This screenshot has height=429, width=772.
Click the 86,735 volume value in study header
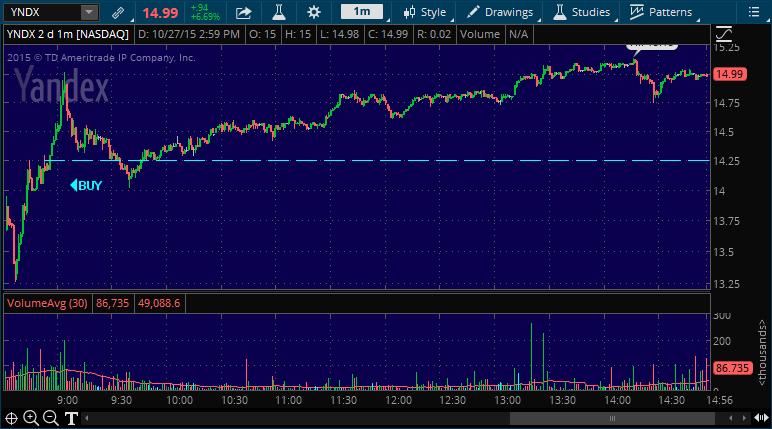[x=112, y=303]
